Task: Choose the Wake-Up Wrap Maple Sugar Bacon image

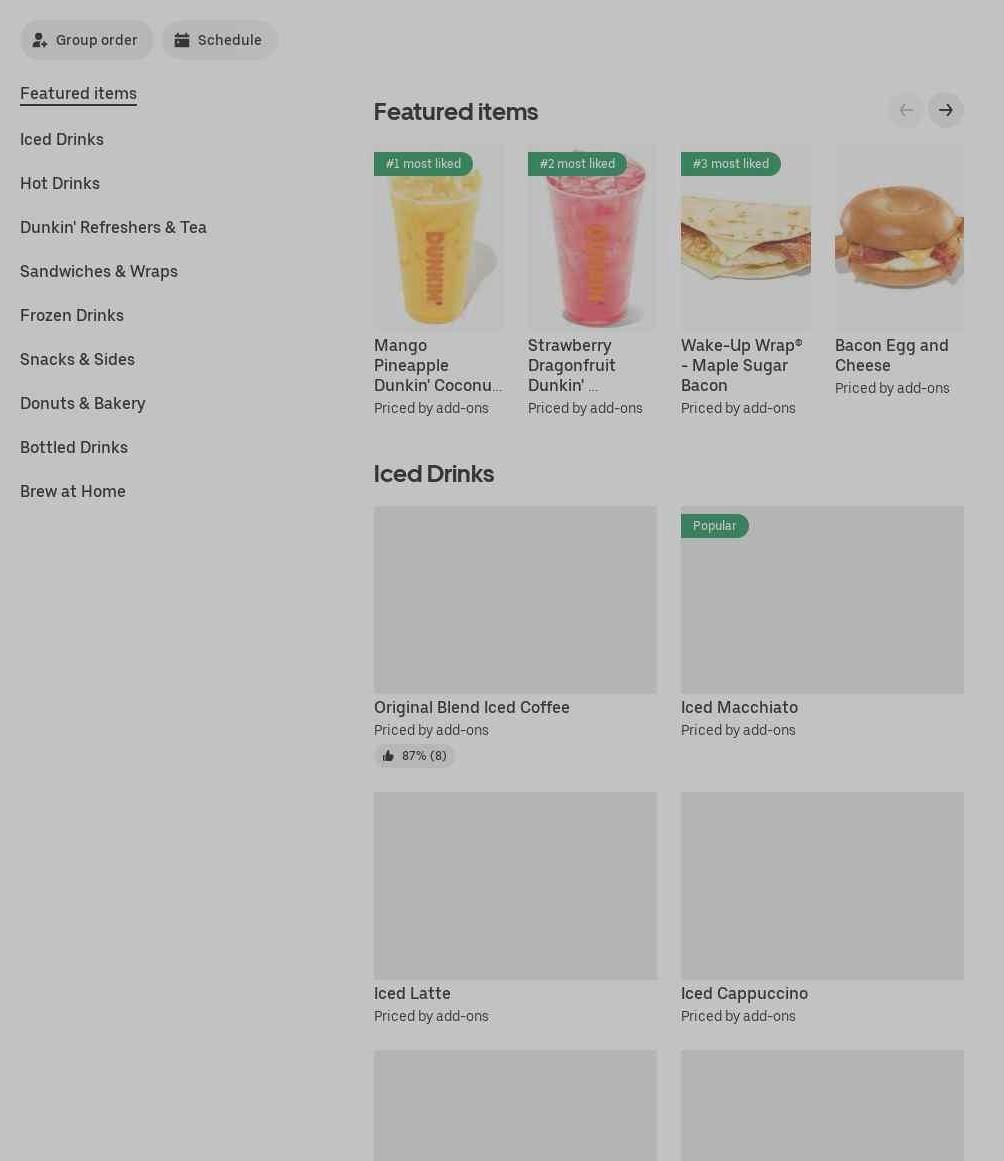Action: coord(746,237)
